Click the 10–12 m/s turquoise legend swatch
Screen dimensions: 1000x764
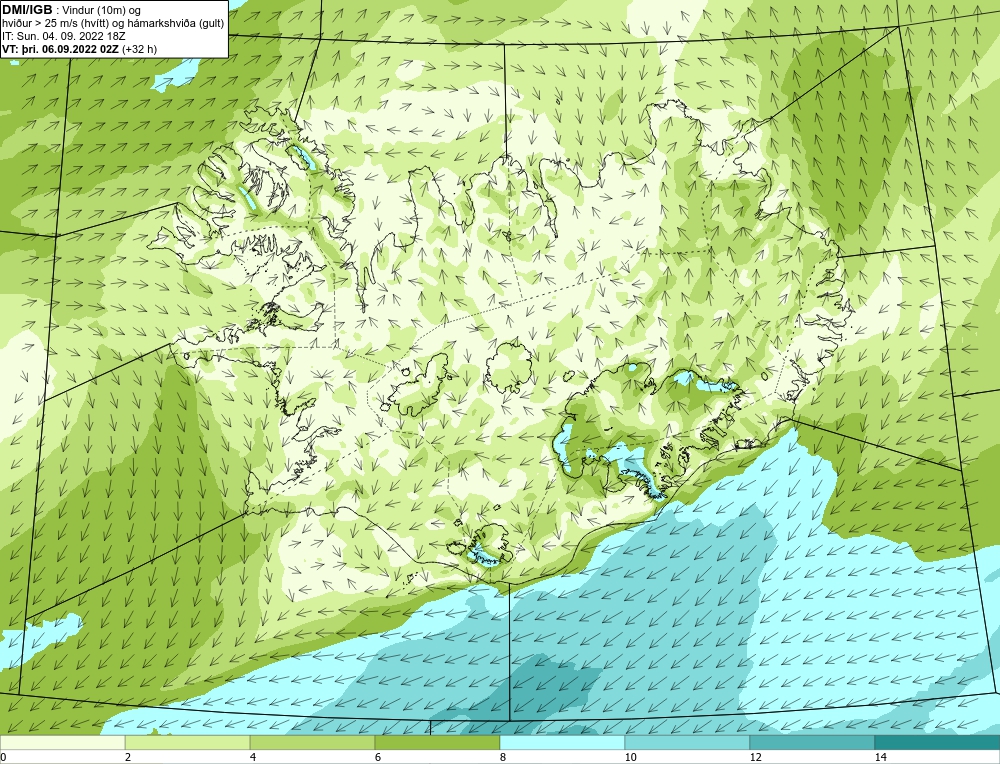[688, 742]
